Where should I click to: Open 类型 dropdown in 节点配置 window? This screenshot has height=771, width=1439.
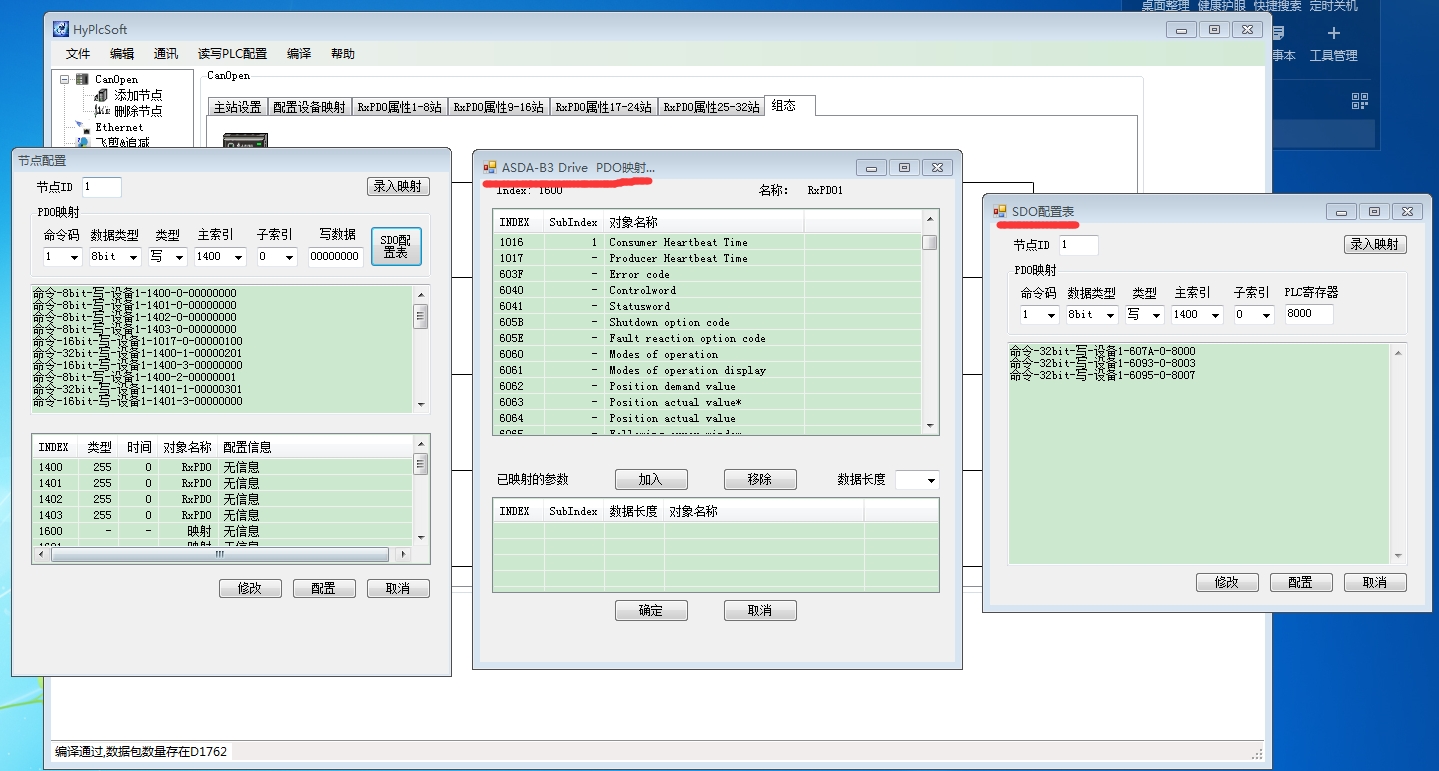(x=180, y=258)
